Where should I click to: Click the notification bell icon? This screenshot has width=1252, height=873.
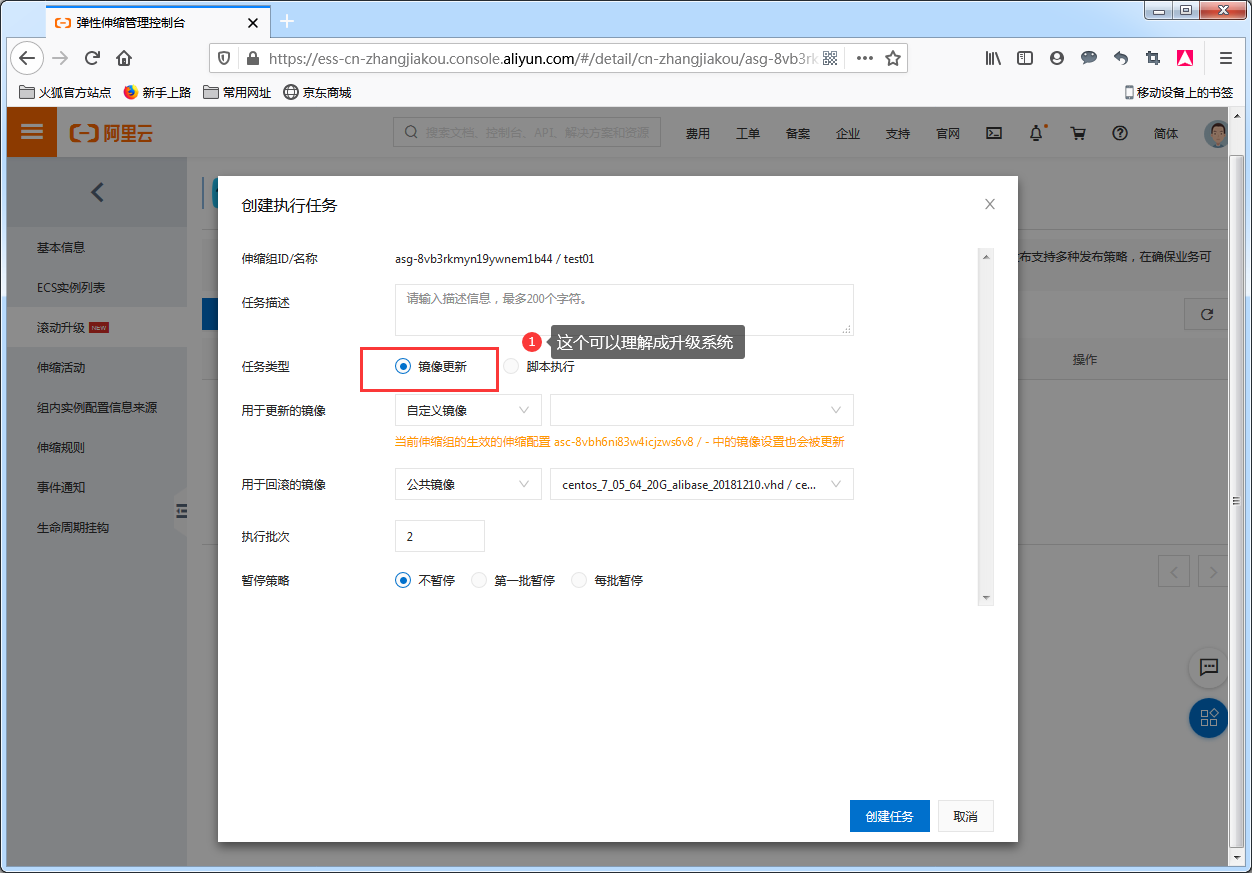tap(1037, 133)
